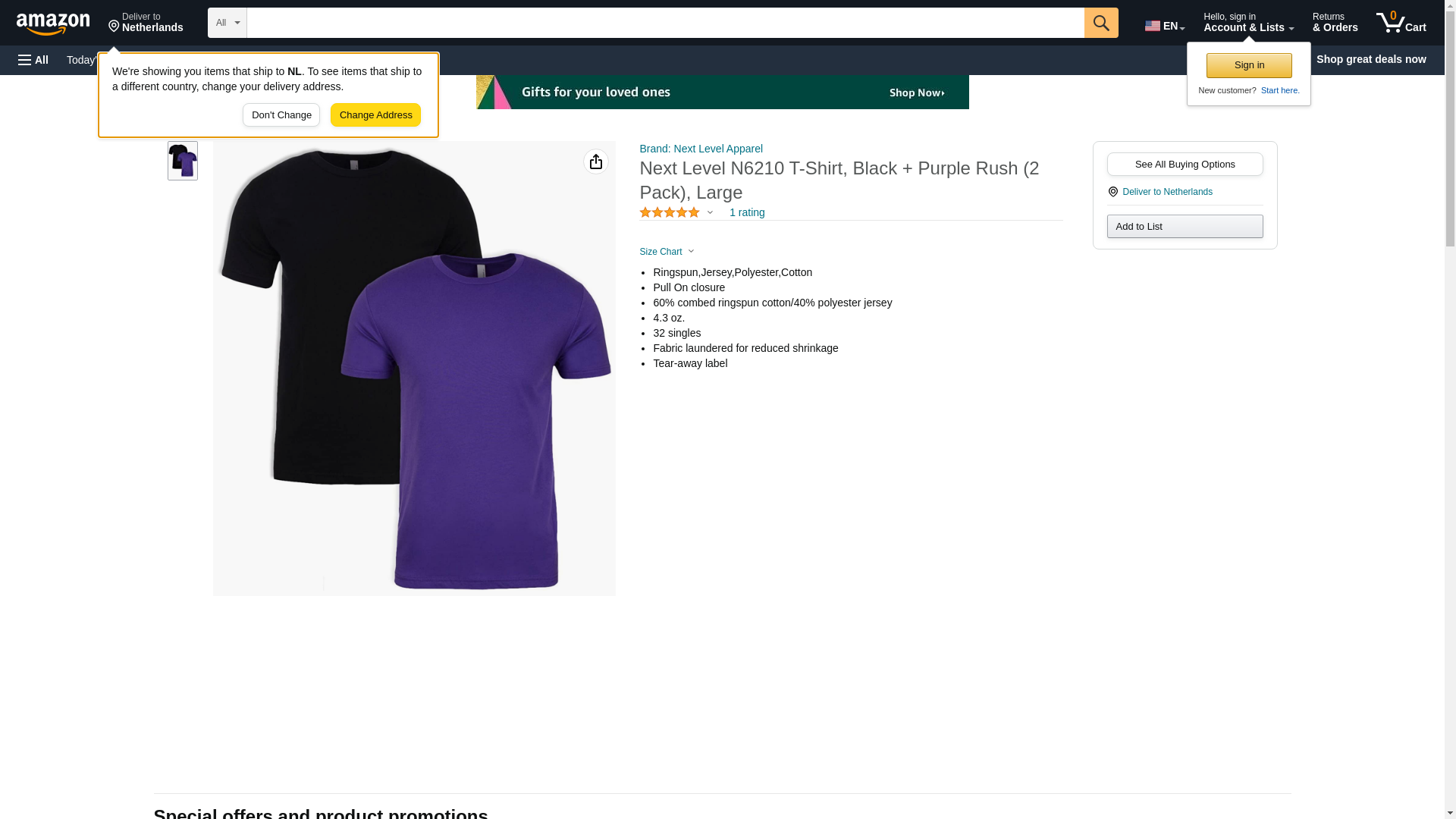Viewport: 1456px width, 819px height.
Task: Open See All Buying Options
Action: (1184, 165)
